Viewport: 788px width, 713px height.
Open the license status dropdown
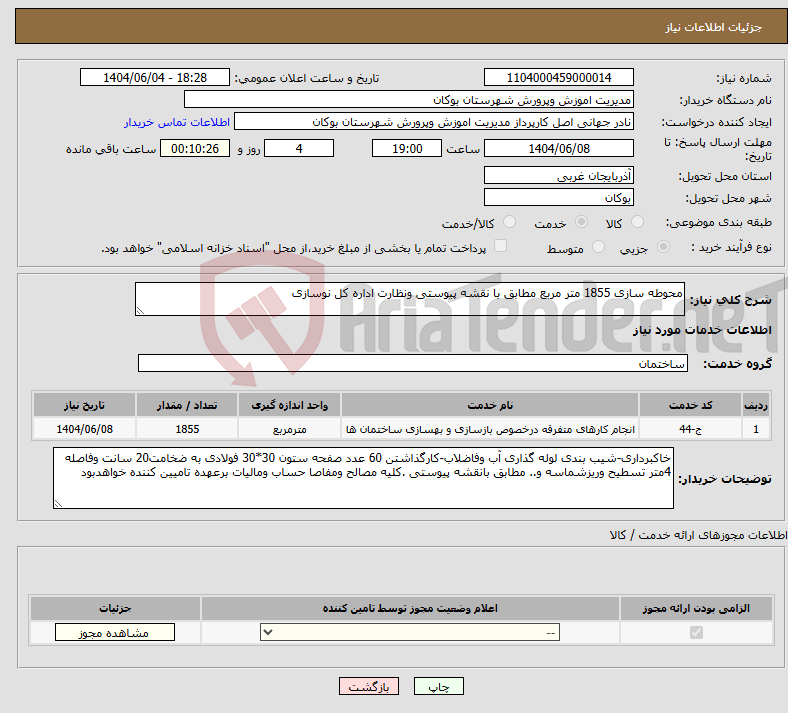point(410,632)
